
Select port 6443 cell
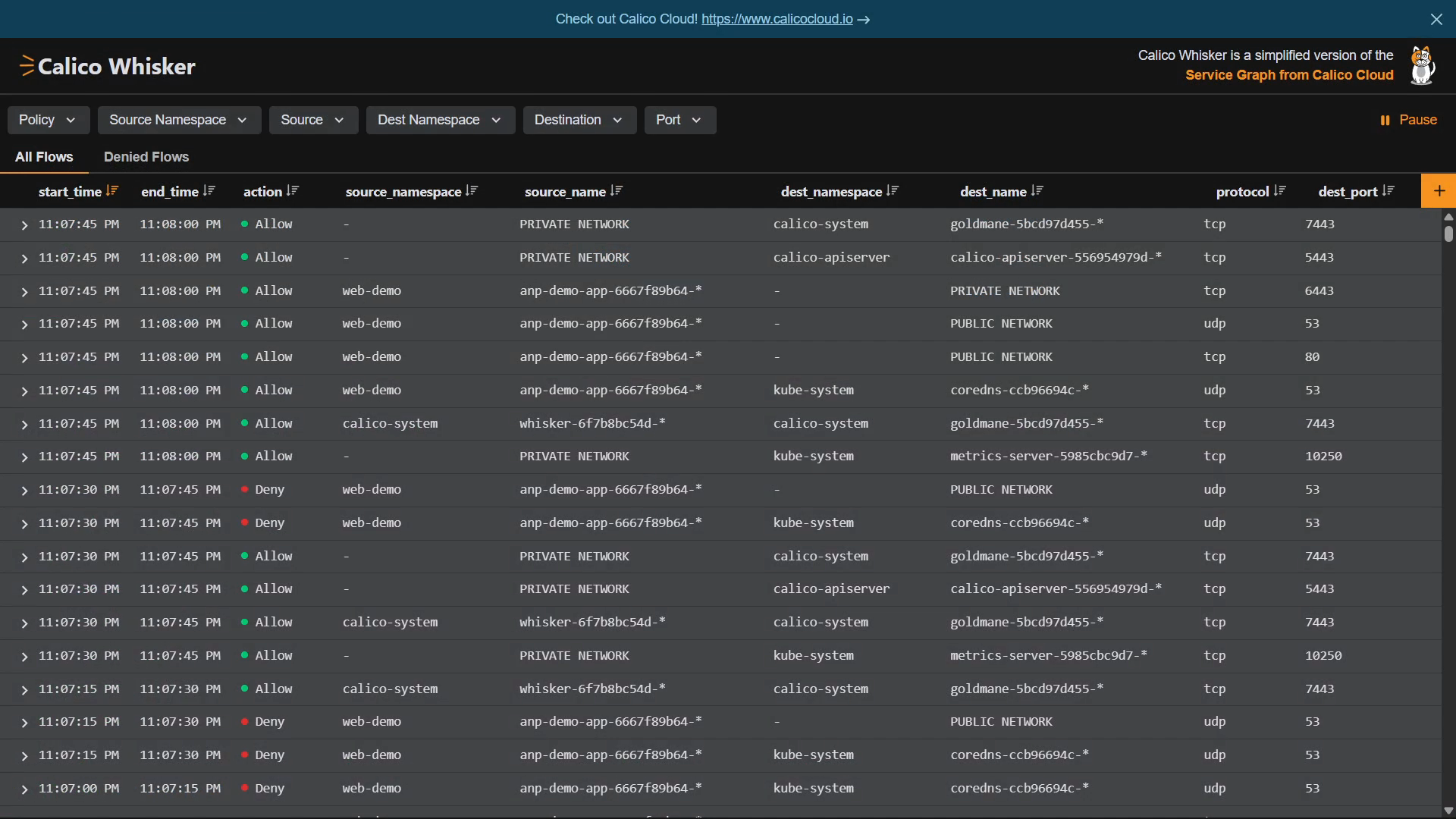(x=1319, y=290)
